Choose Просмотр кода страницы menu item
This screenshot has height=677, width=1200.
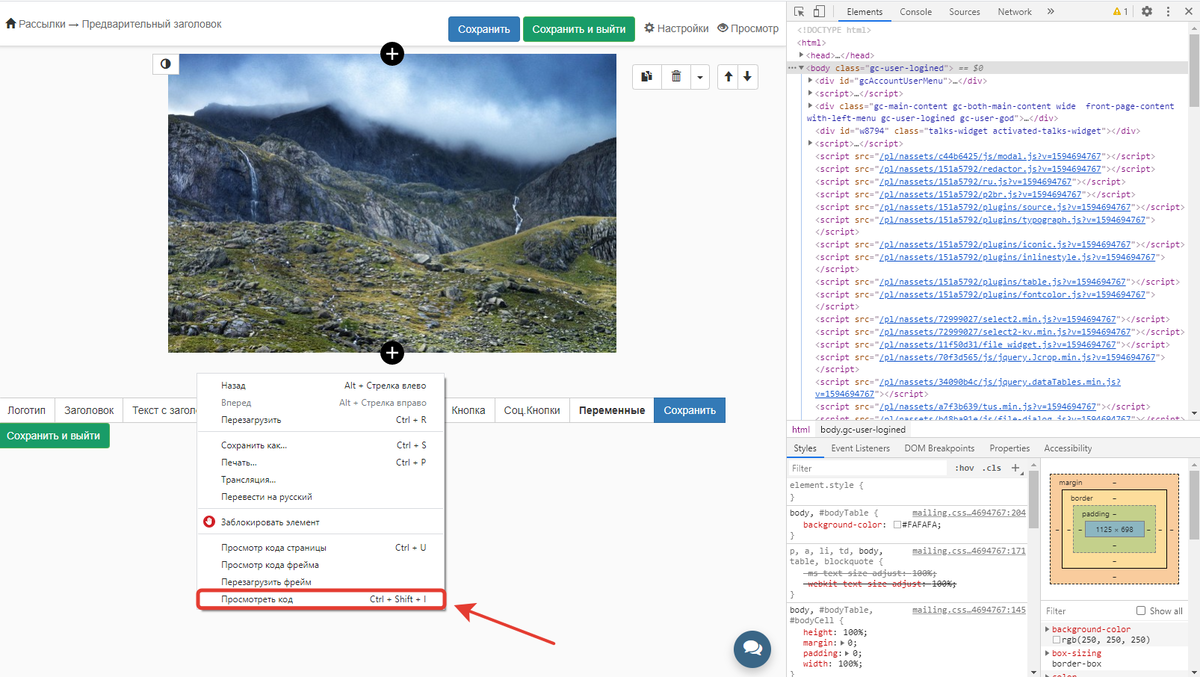click(320, 547)
